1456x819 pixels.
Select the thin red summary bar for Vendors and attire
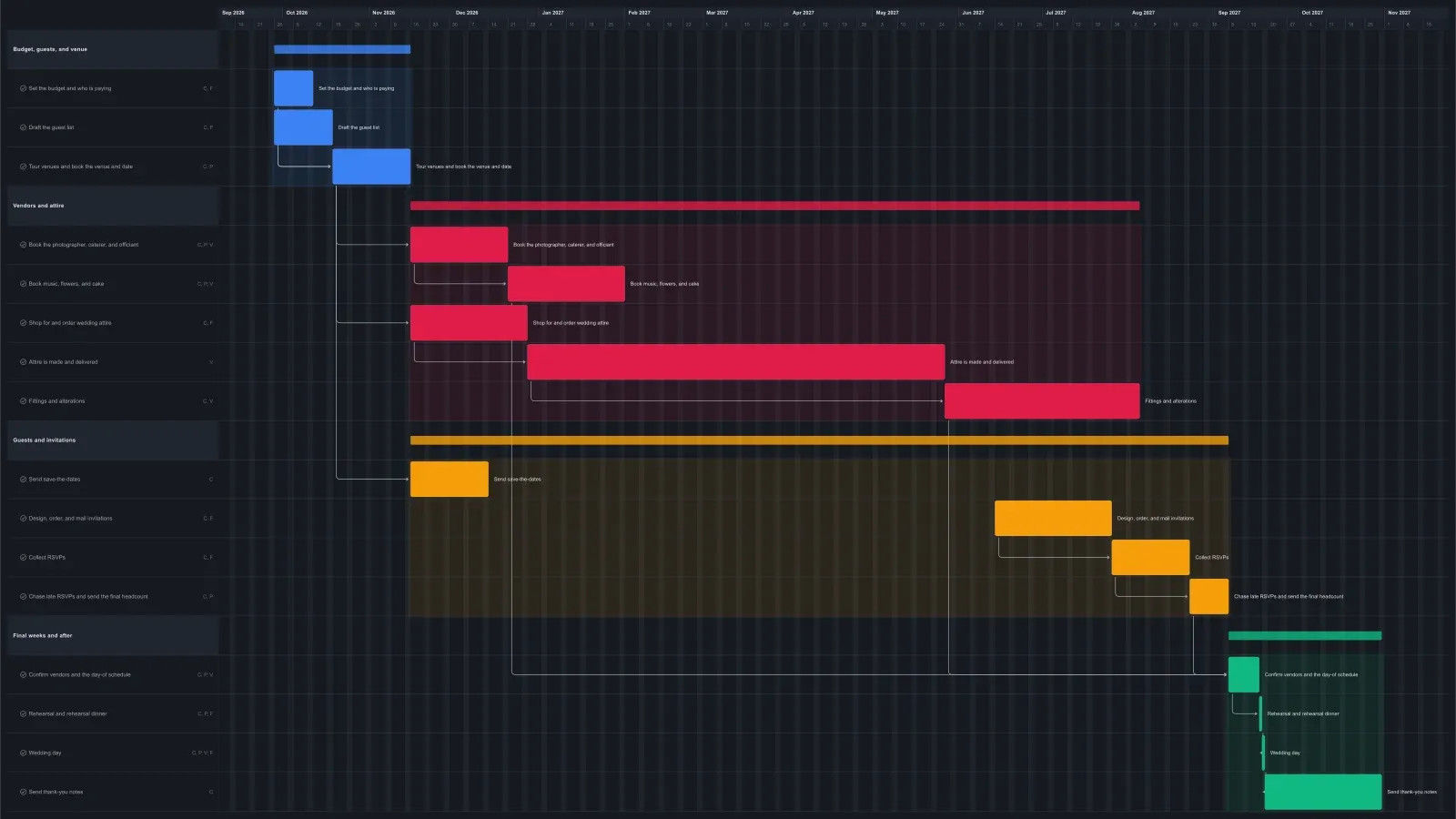774,206
